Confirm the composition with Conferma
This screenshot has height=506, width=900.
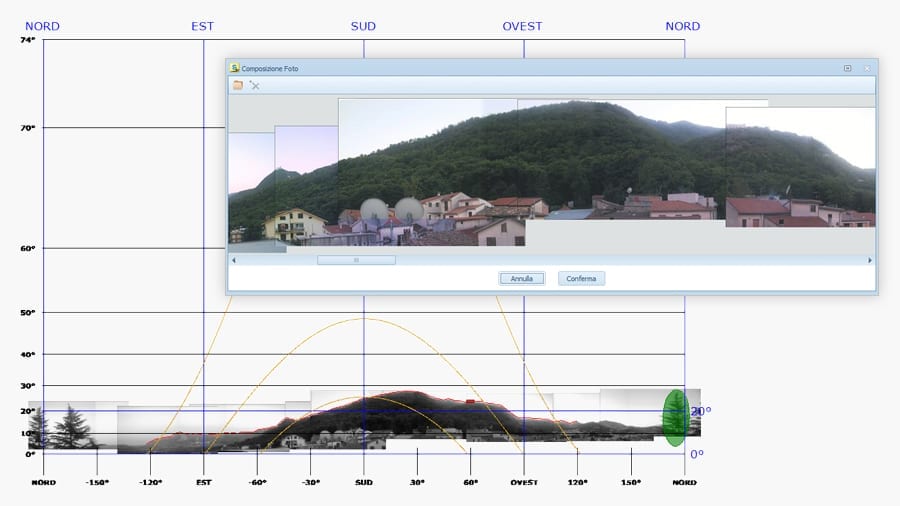(x=581, y=279)
